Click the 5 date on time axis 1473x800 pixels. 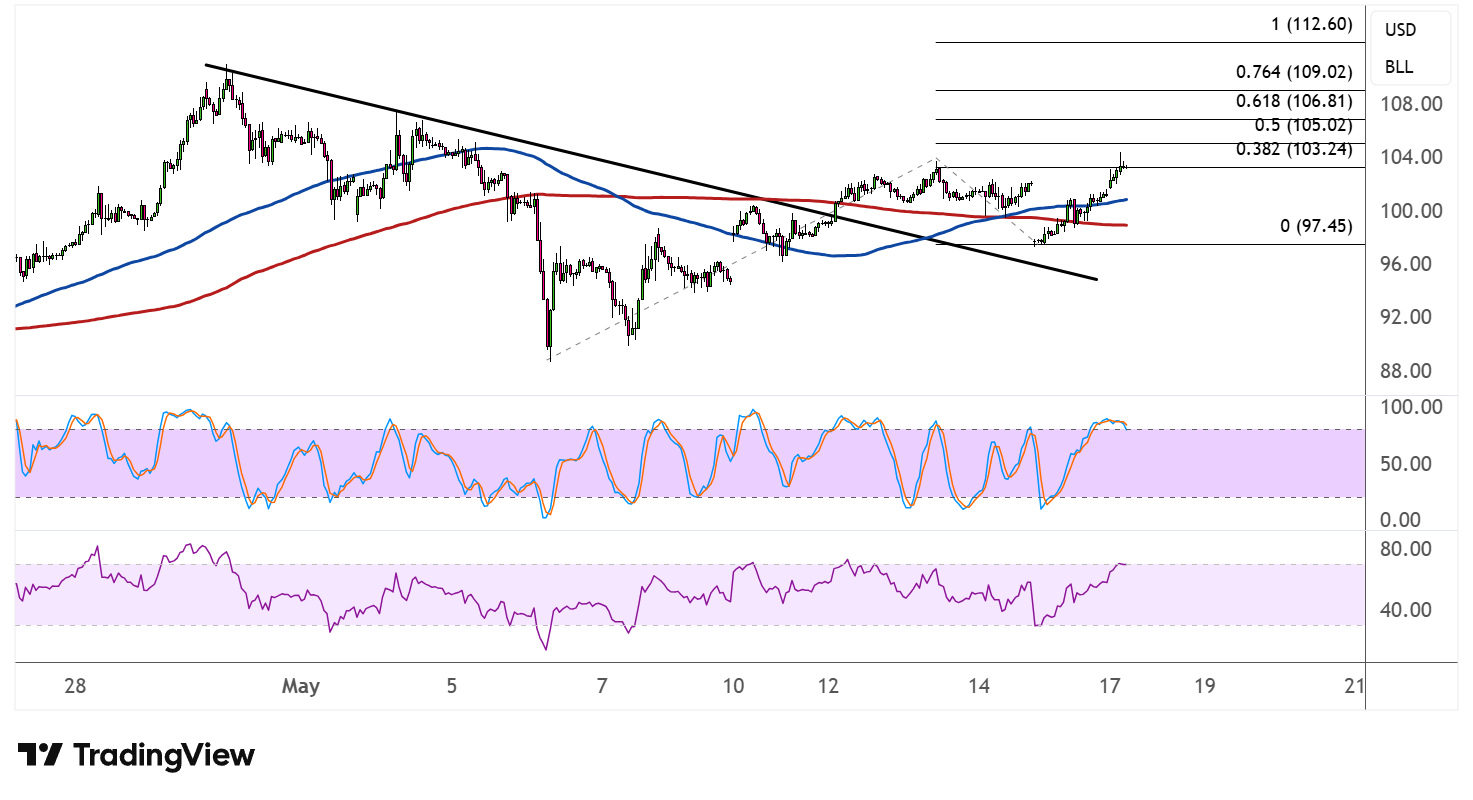(452, 687)
